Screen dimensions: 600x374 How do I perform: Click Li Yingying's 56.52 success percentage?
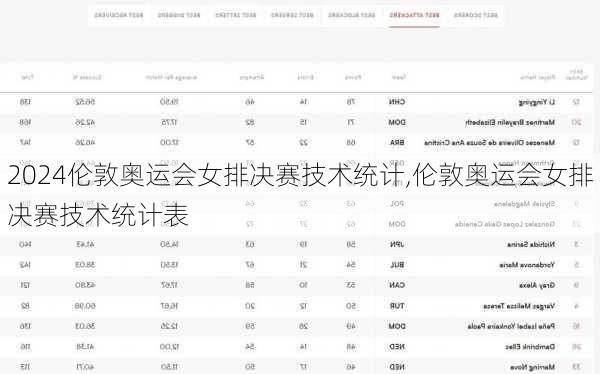[x=85, y=102]
